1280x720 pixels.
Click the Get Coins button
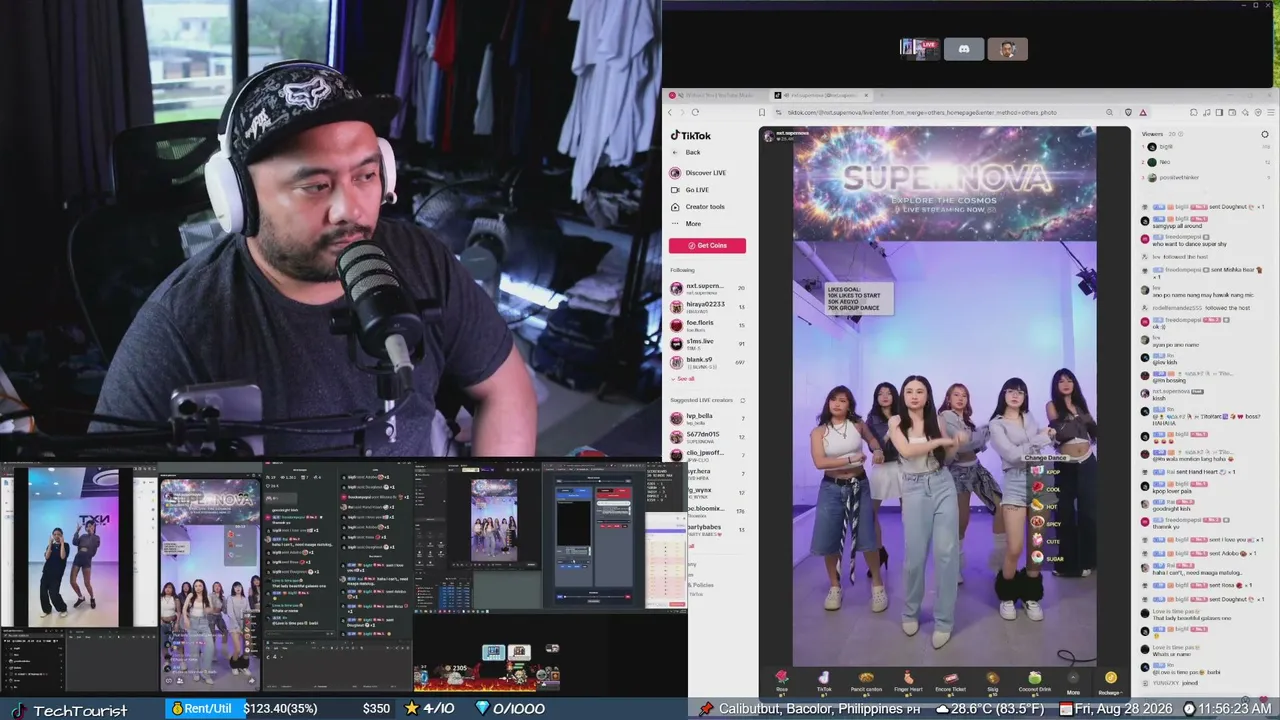707,245
